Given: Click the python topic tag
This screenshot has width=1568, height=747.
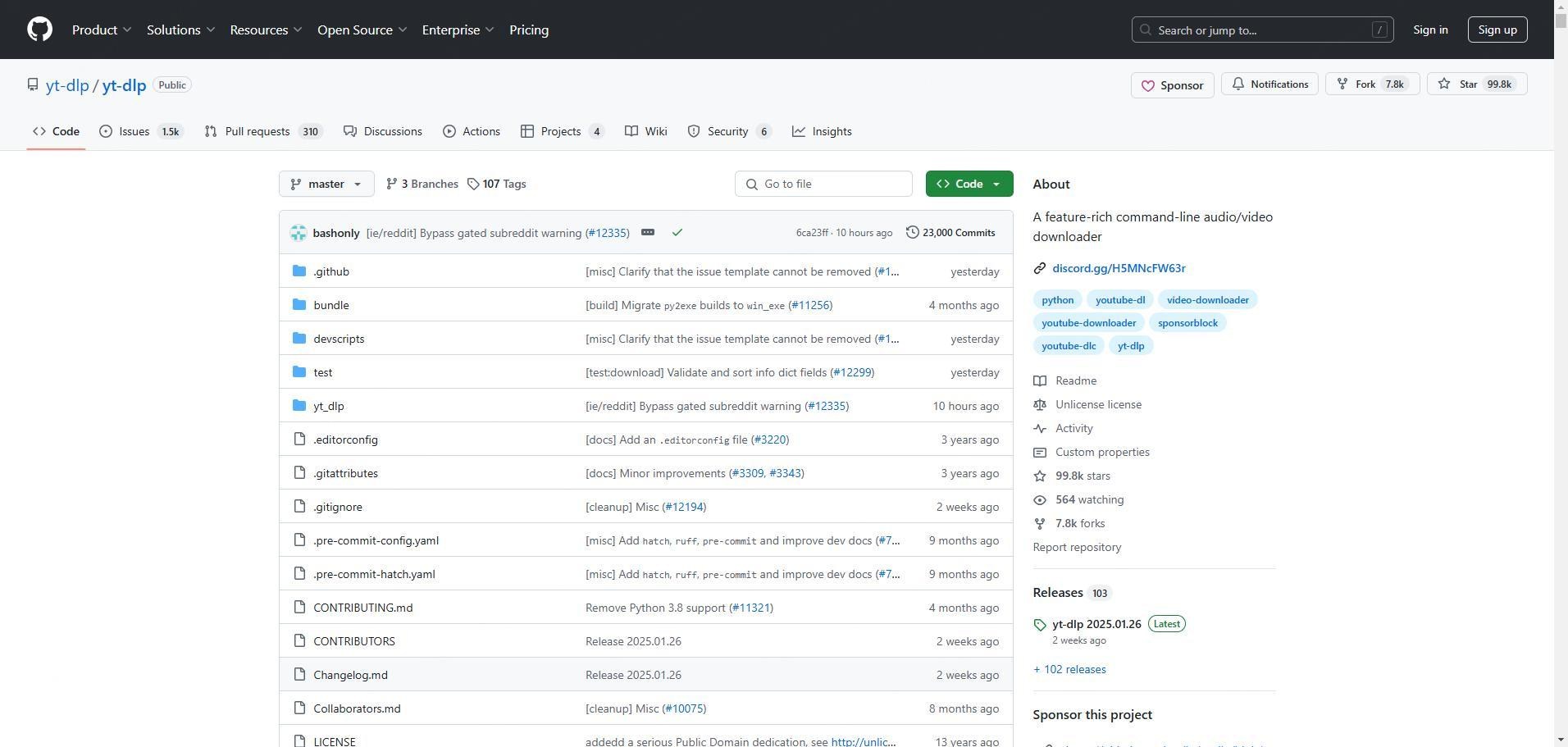Looking at the screenshot, I should coord(1057,299).
